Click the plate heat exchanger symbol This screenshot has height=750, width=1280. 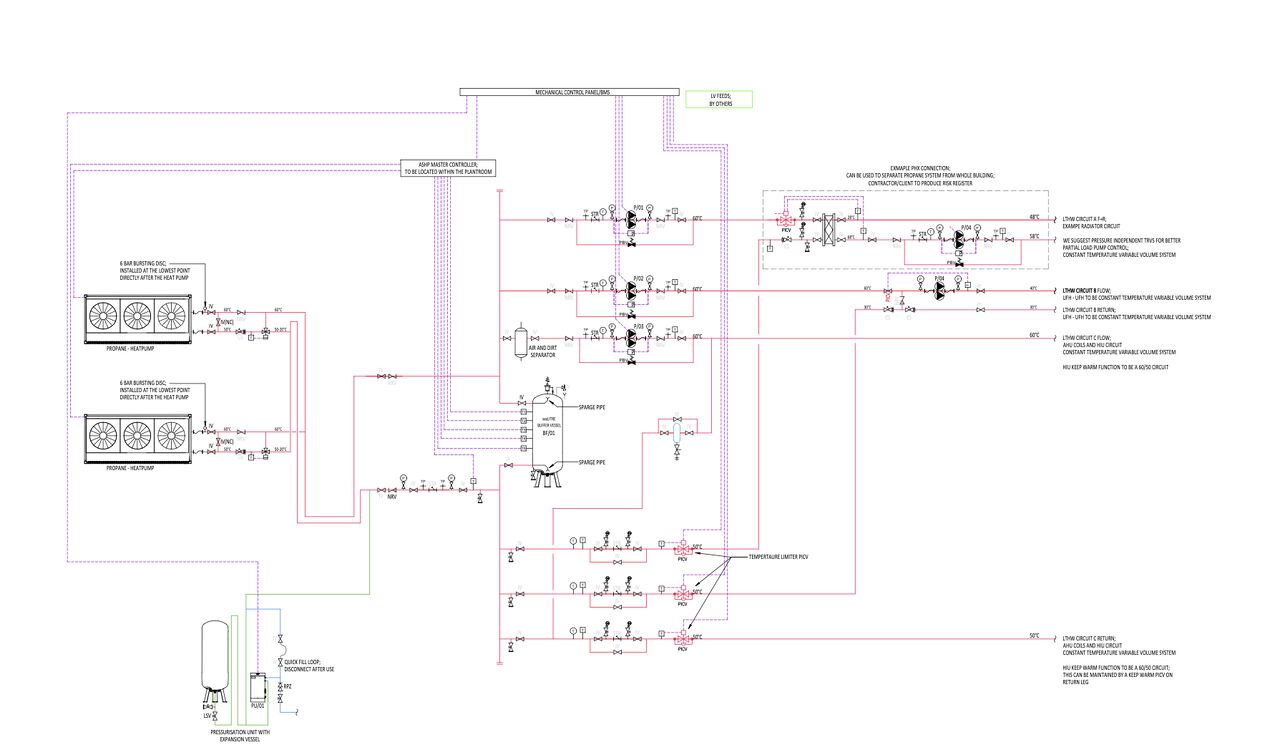(x=829, y=229)
